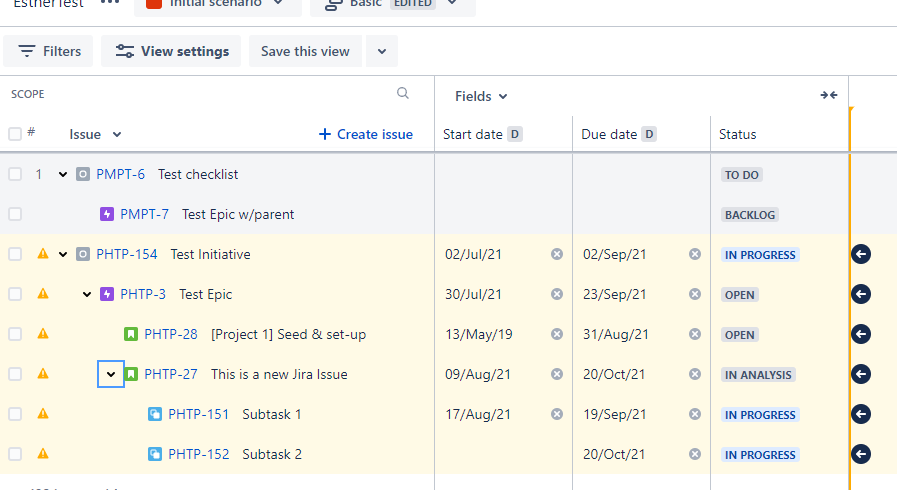Screen dimensions: 897x490
Task: Clear the start date 30/Jul/21 of PHTP-3
Action: click(x=557, y=294)
